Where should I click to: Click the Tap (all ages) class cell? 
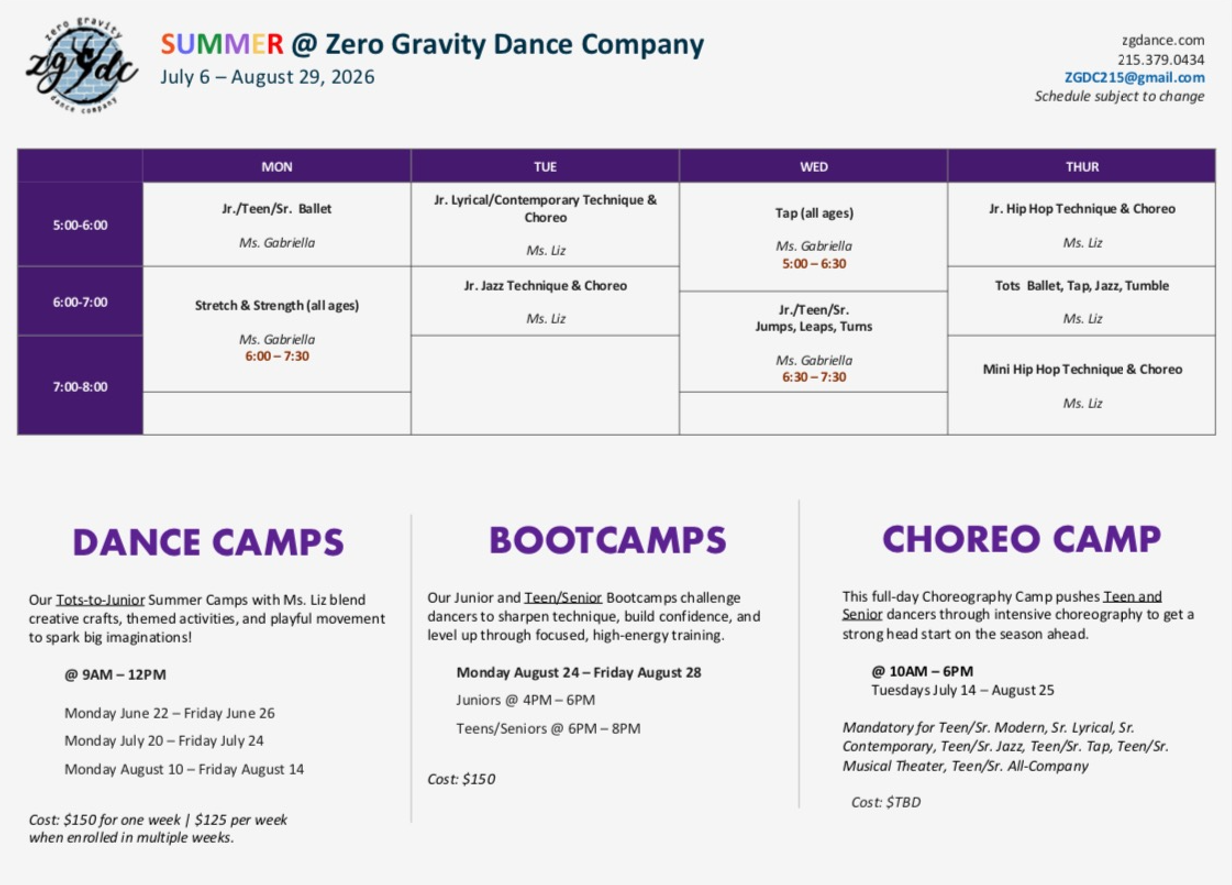[x=814, y=237]
